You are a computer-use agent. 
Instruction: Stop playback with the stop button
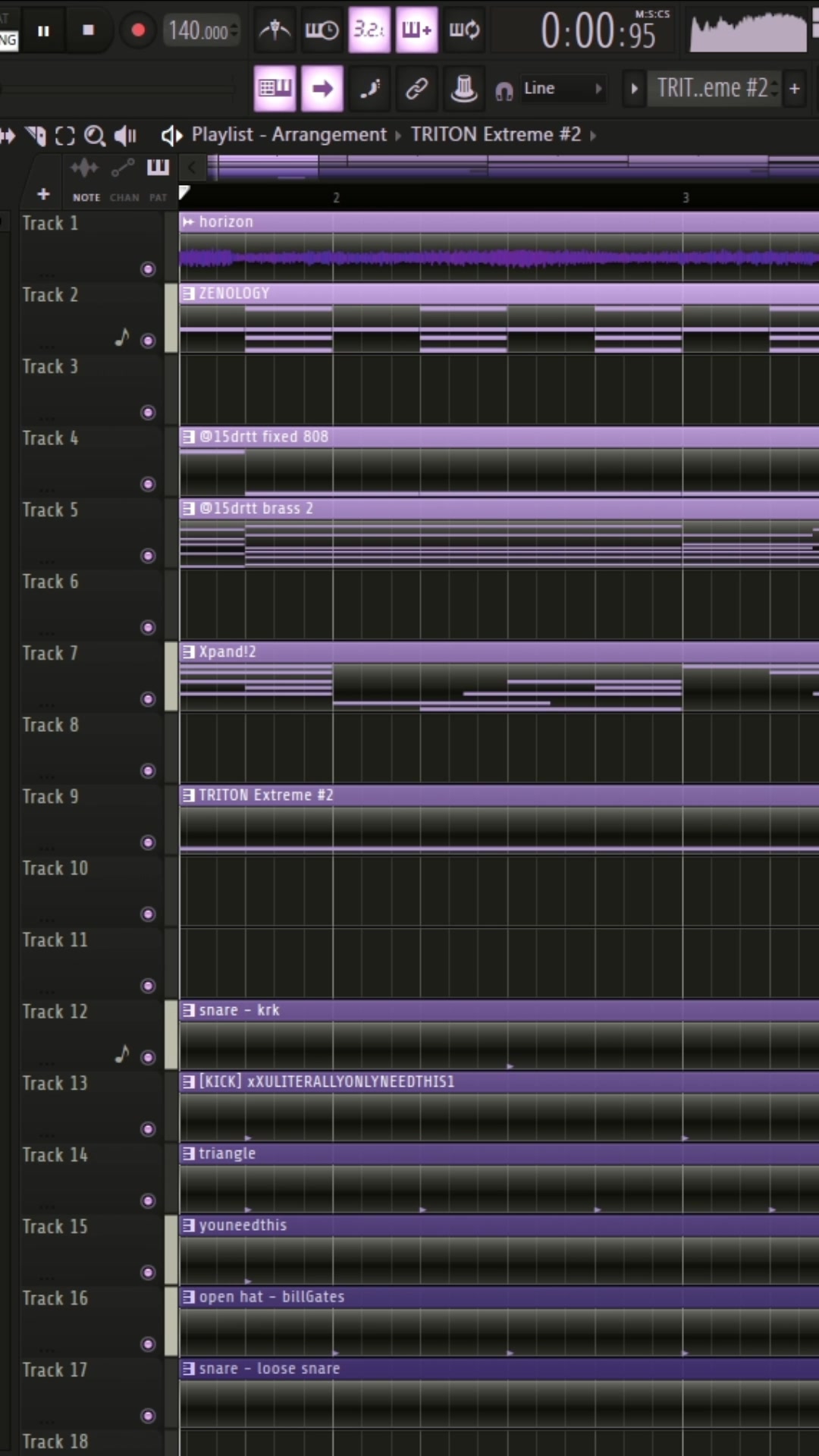point(88,30)
